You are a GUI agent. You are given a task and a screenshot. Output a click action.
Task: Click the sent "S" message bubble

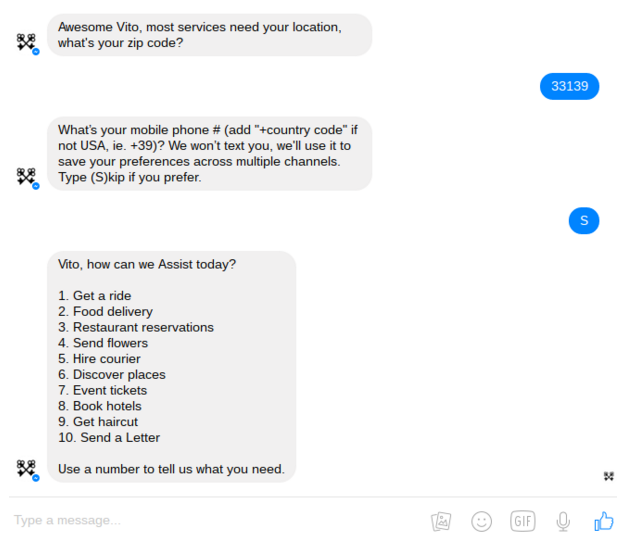[584, 220]
